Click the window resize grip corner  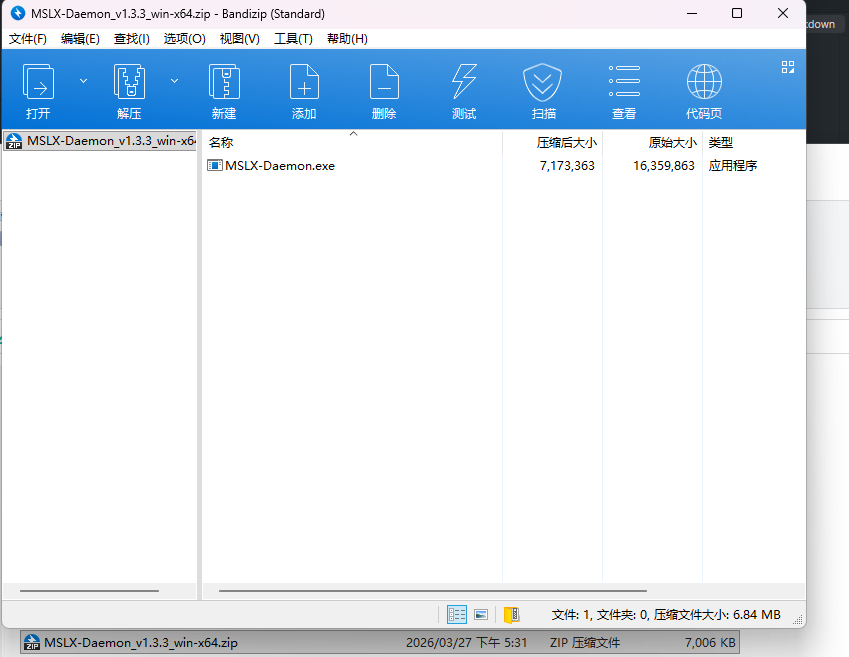798,620
